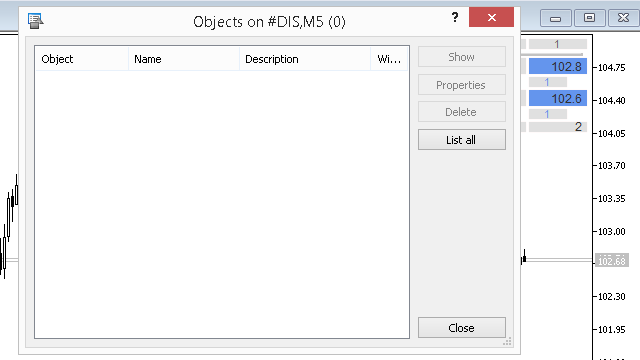Click the Objects dialog system icon
The width and height of the screenshot is (640, 360).
tap(36, 20)
